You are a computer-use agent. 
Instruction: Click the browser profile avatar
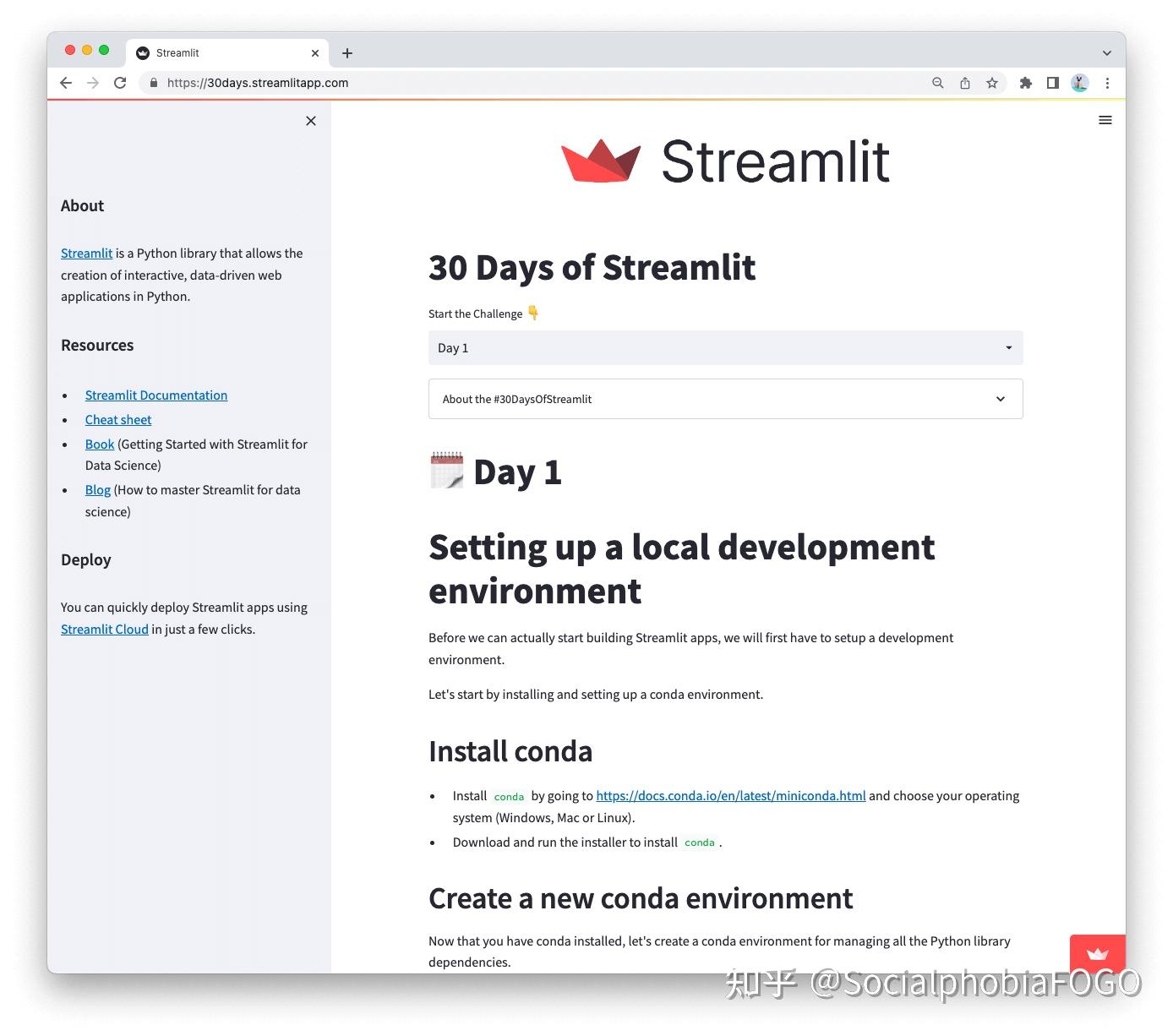point(1079,83)
